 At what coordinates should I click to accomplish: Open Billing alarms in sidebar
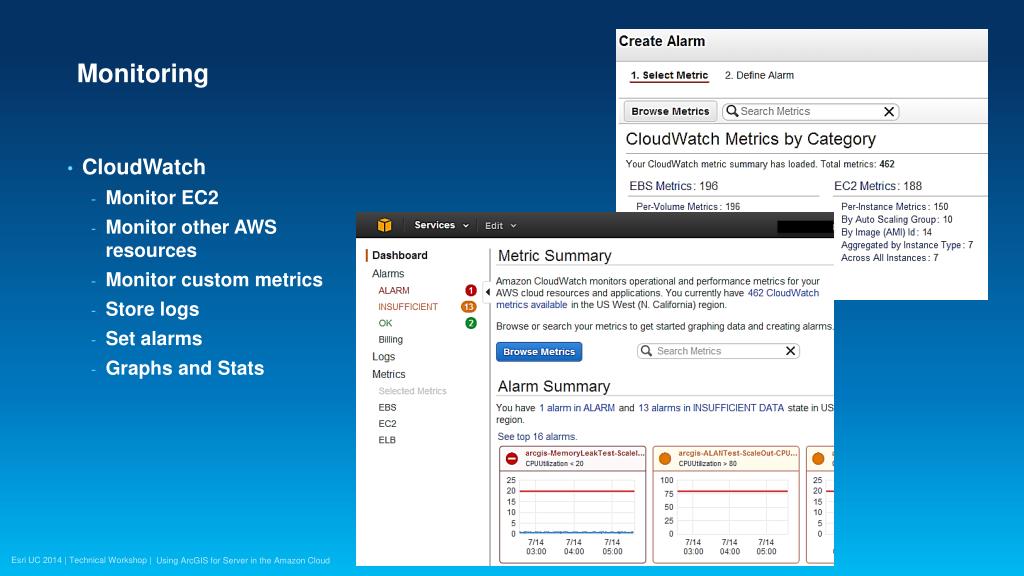[x=391, y=340]
